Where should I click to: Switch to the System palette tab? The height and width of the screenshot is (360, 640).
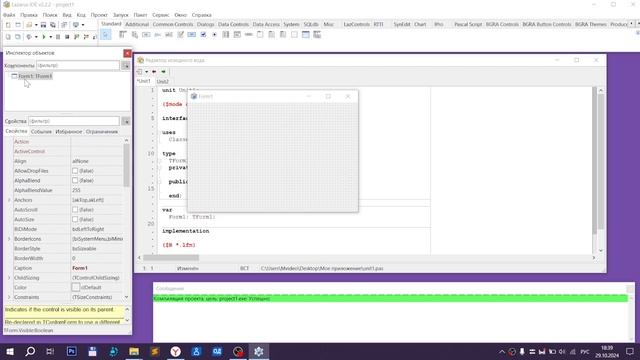291,24
